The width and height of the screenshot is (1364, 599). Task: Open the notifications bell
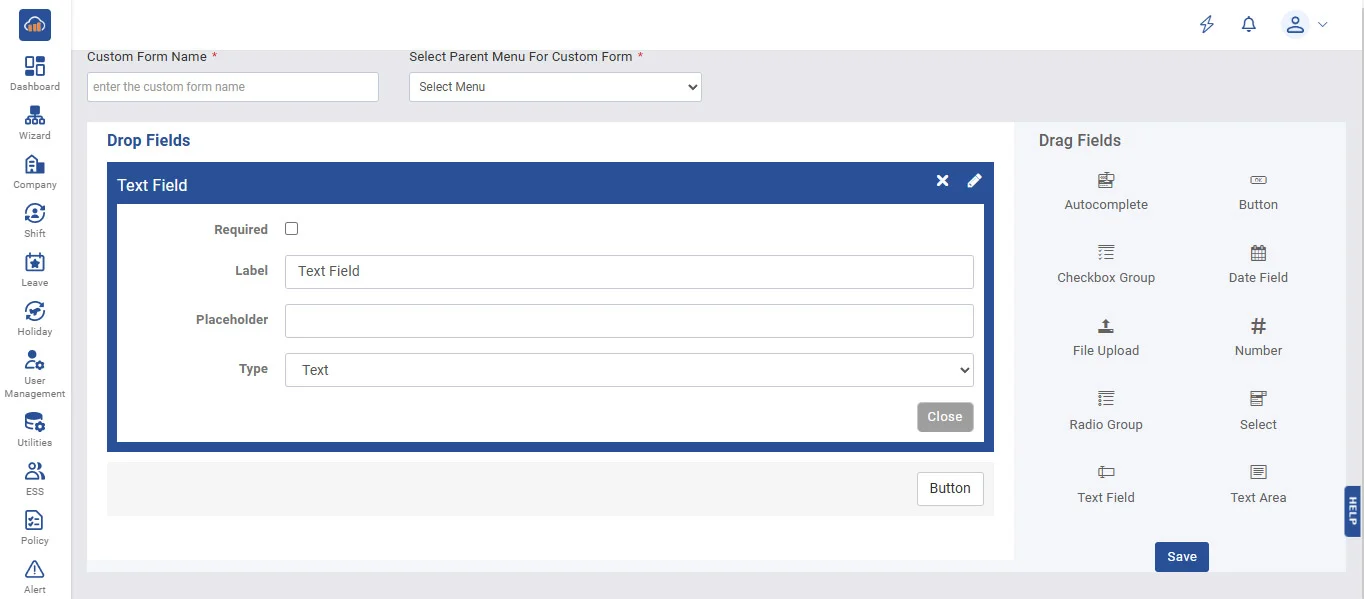point(1248,25)
